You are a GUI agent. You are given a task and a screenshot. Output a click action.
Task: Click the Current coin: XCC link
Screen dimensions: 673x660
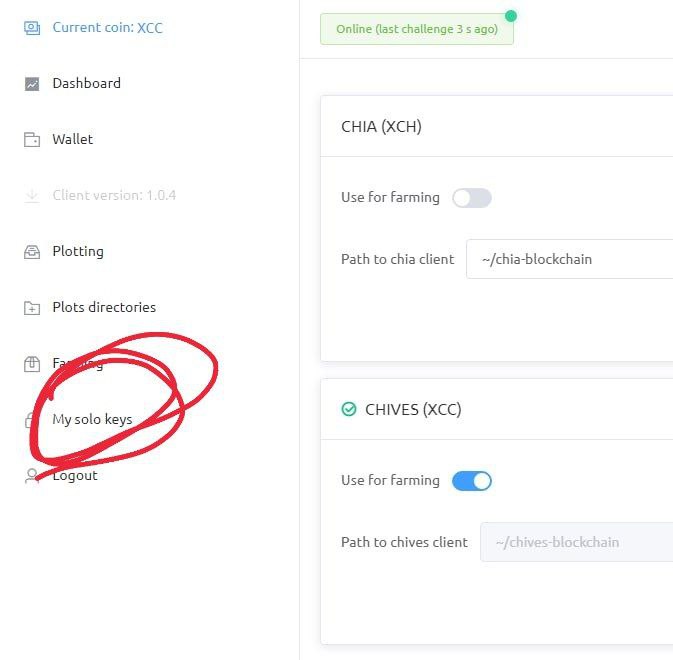pyautogui.click(x=107, y=27)
